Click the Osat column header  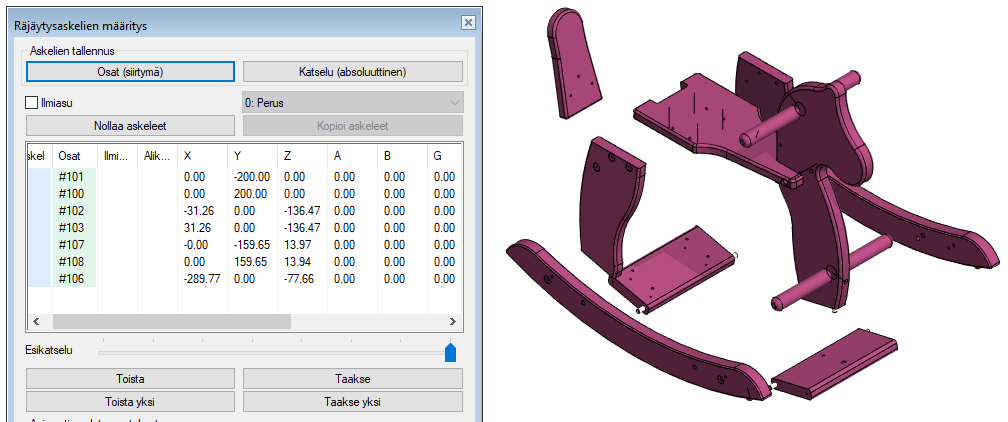click(71, 155)
